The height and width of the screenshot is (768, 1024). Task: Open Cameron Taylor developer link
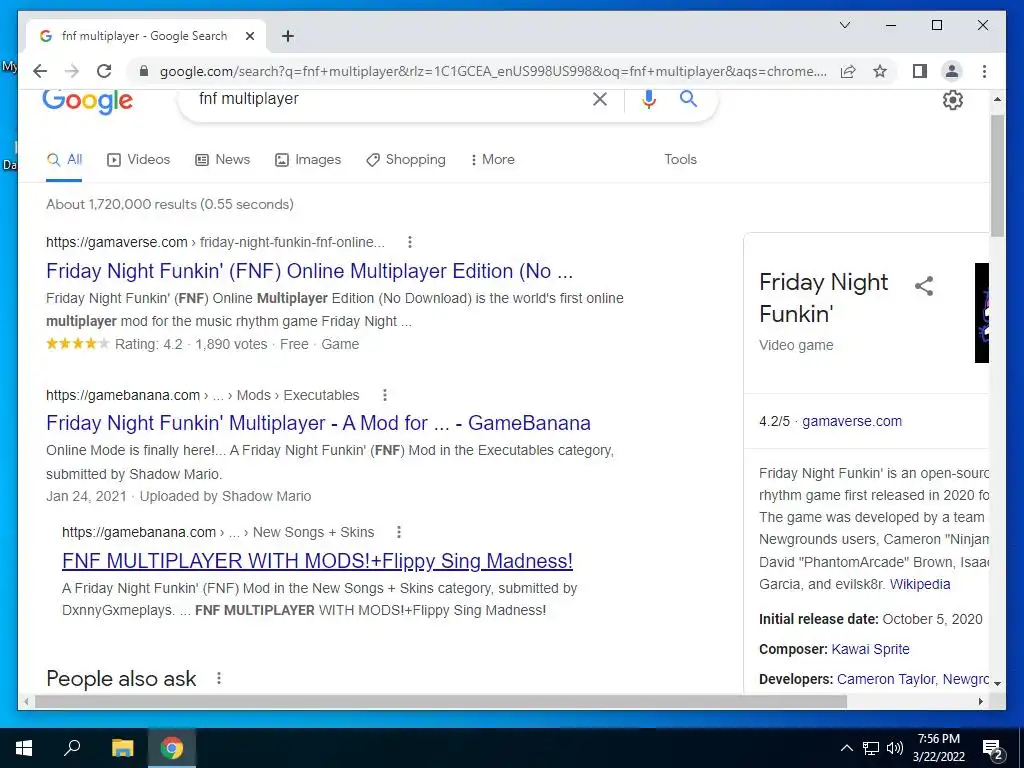(886, 679)
